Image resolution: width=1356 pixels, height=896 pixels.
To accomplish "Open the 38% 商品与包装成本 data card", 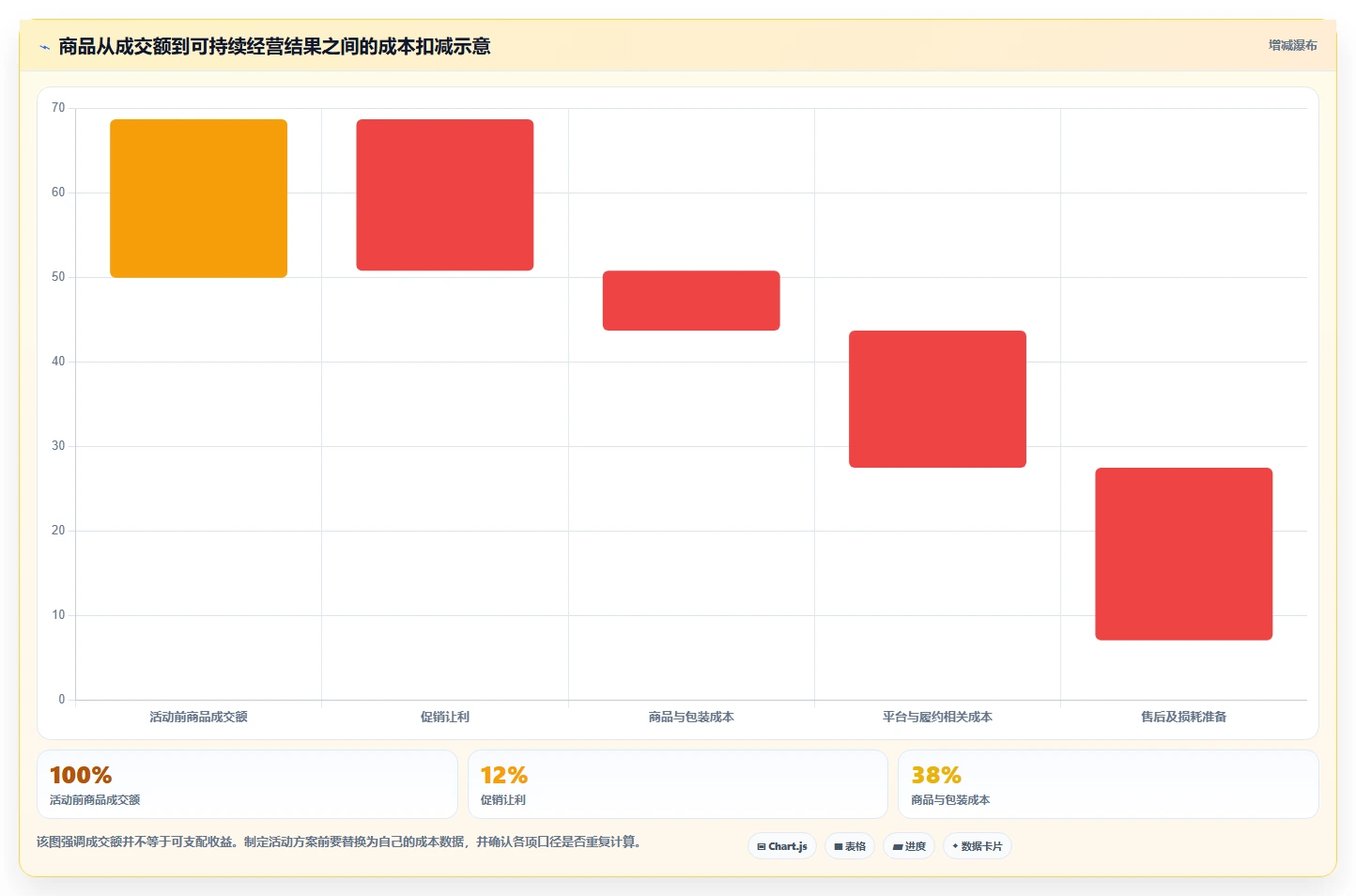I will pos(1108,784).
